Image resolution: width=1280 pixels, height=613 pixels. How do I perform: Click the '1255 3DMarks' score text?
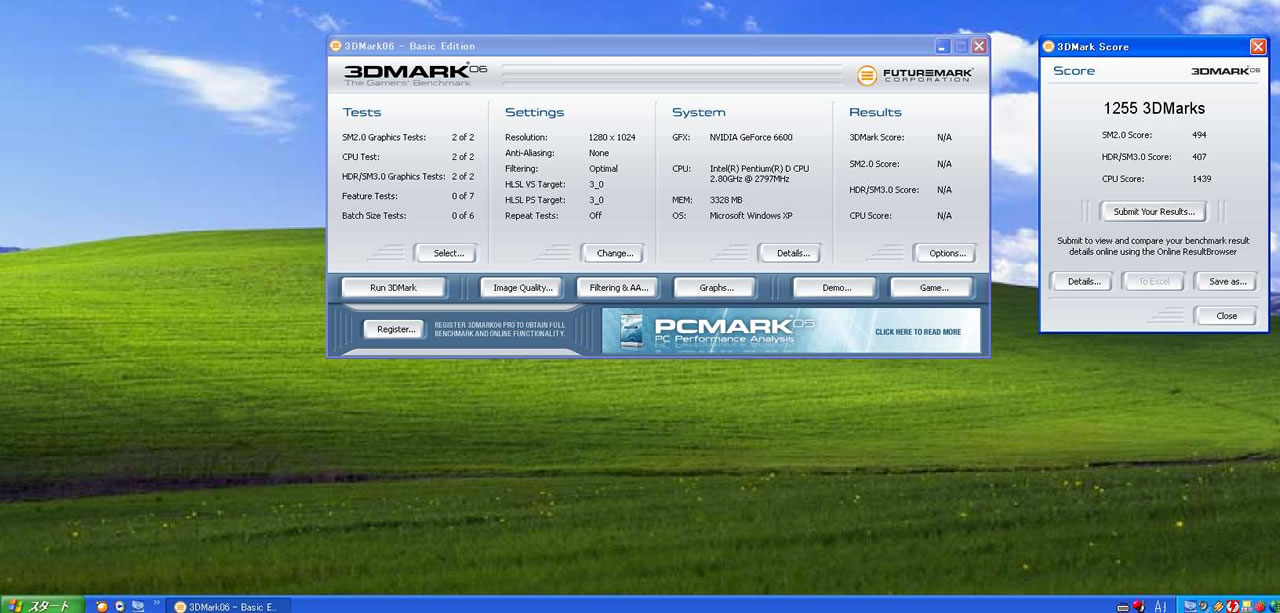1154,108
